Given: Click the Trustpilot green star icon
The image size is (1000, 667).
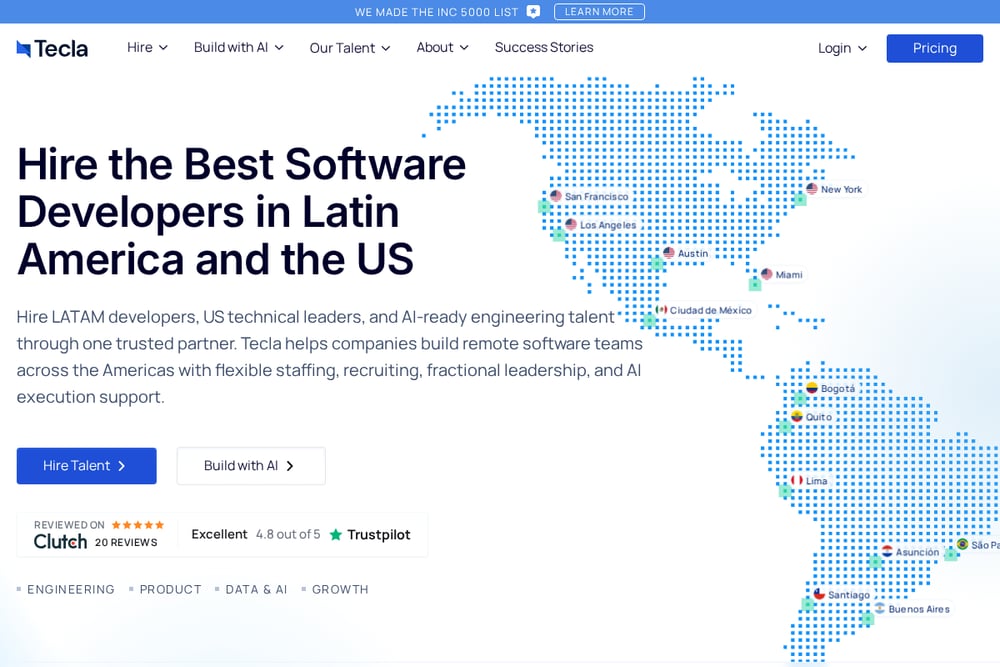Looking at the screenshot, I should [335, 534].
